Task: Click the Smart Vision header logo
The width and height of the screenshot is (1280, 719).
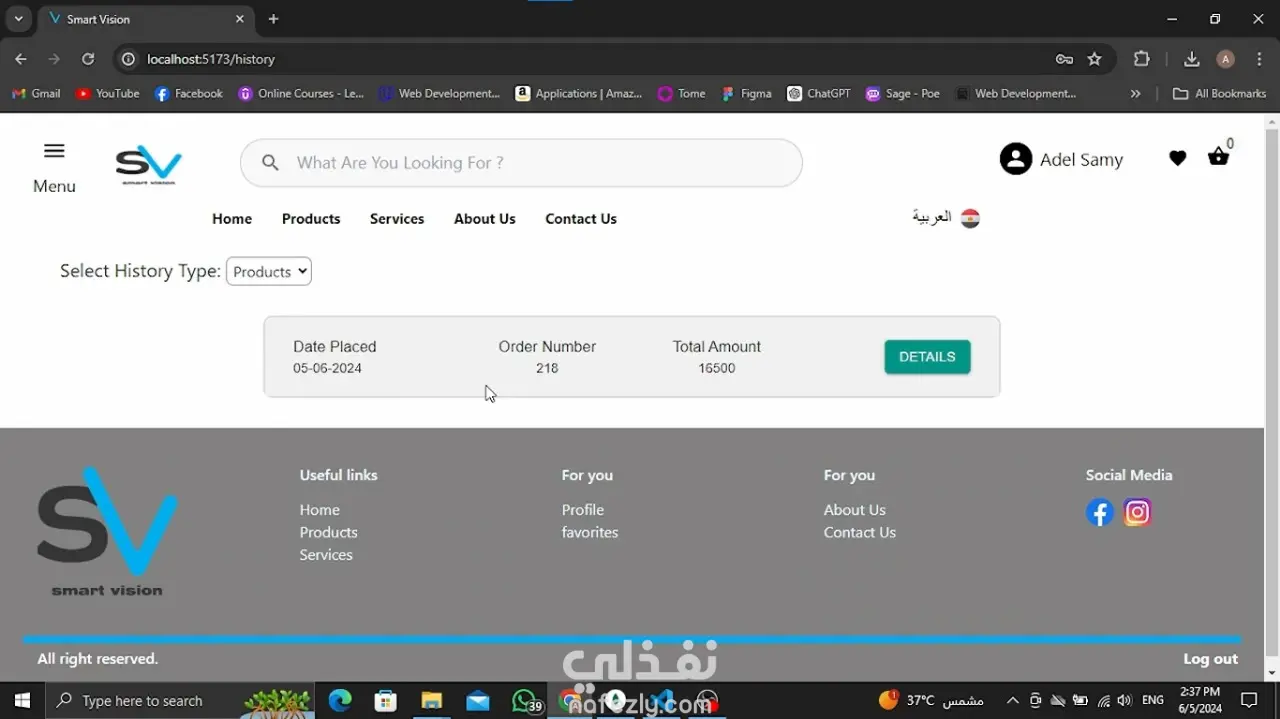Action: (x=148, y=165)
